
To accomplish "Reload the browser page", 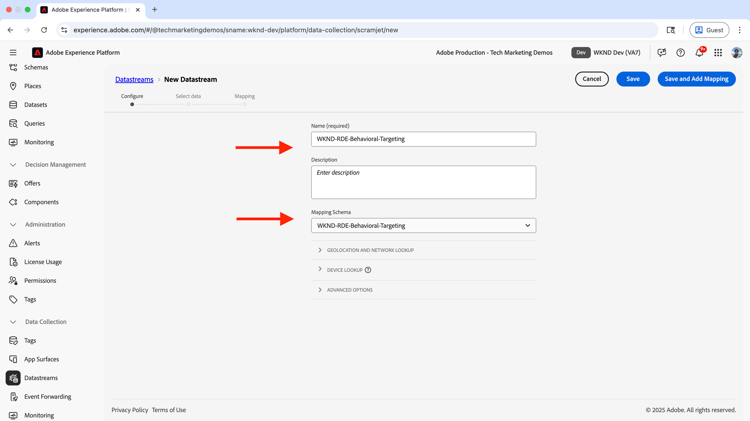I will point(44,30).
